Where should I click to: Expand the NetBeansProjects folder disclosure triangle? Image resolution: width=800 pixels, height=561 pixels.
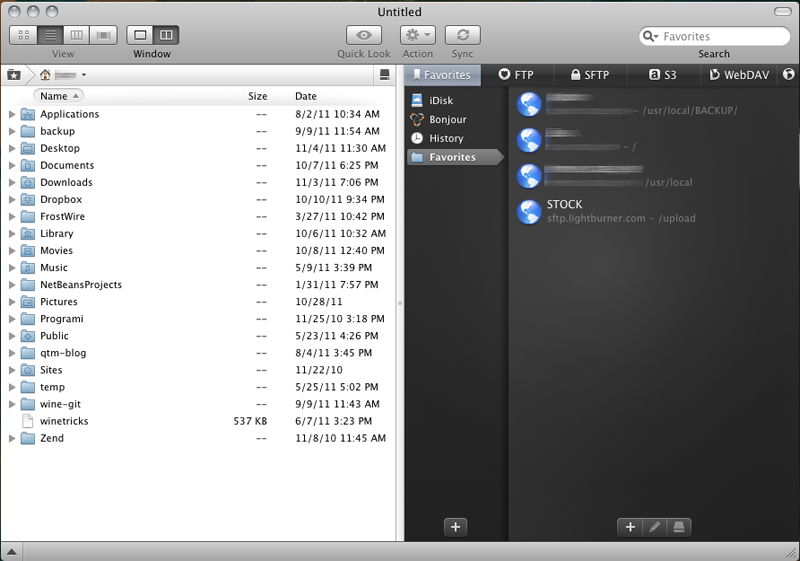[x=12, y=285]
